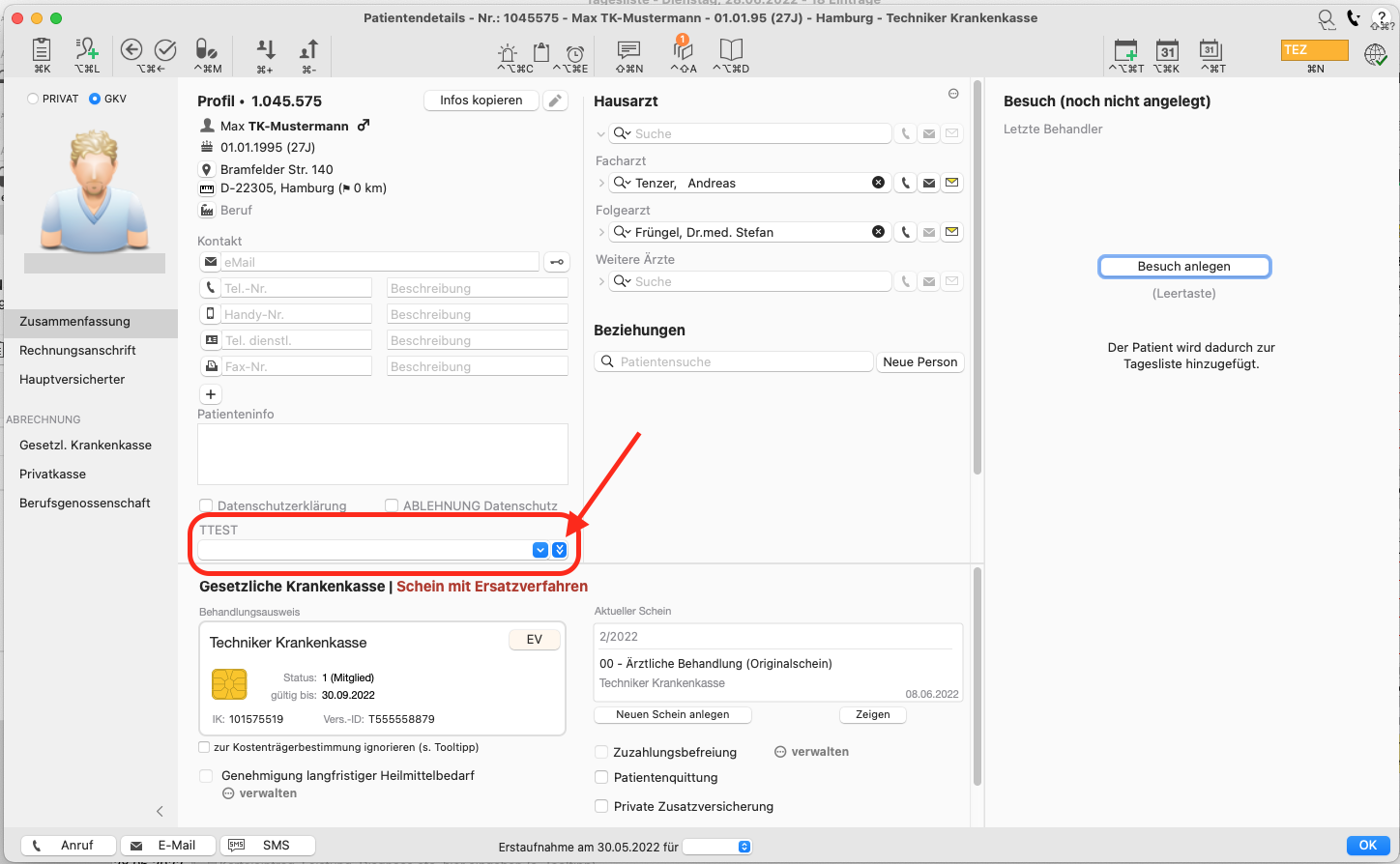The width and height of the screenshot is (1400, 864).
Task: Click Neuen Schein anlegen button
Action: (x=673, y=715)
